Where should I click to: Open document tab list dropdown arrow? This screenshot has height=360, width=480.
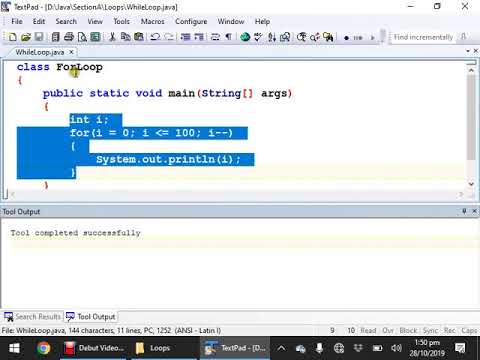click(x=468, y=51)
